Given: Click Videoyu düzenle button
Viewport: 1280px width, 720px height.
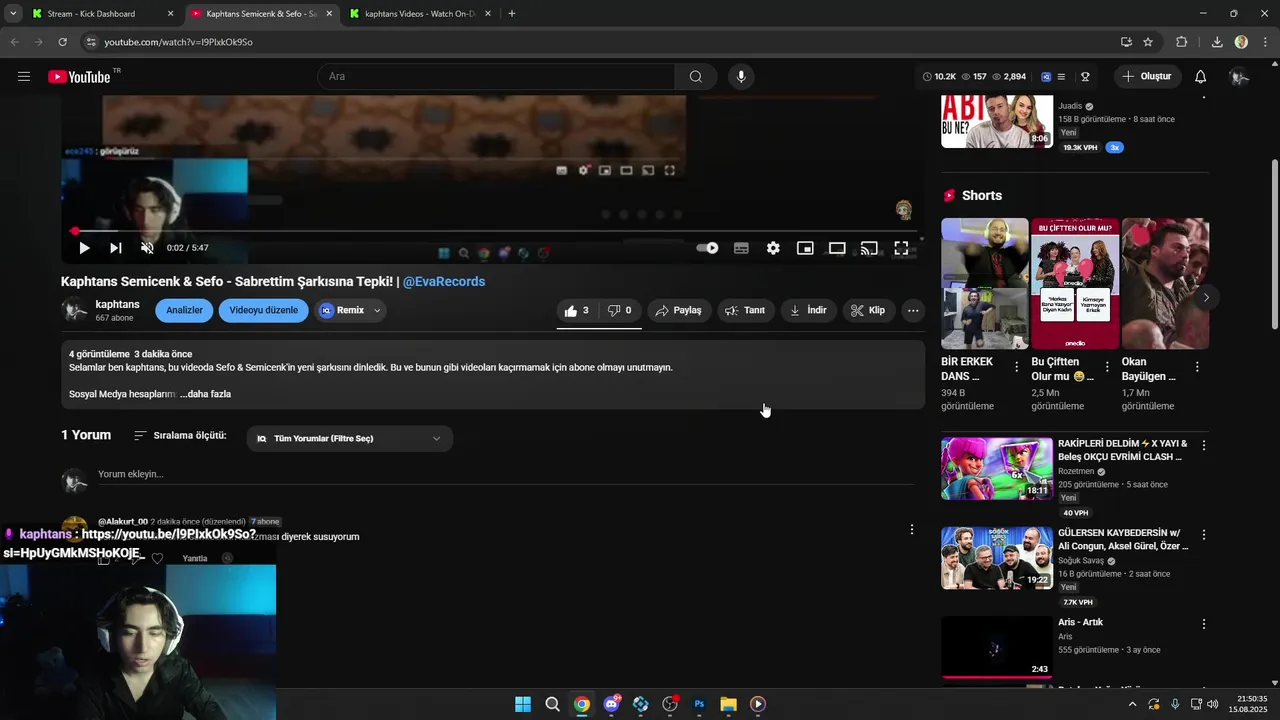Looking at the screenshot, I should [x=263, y=311].
